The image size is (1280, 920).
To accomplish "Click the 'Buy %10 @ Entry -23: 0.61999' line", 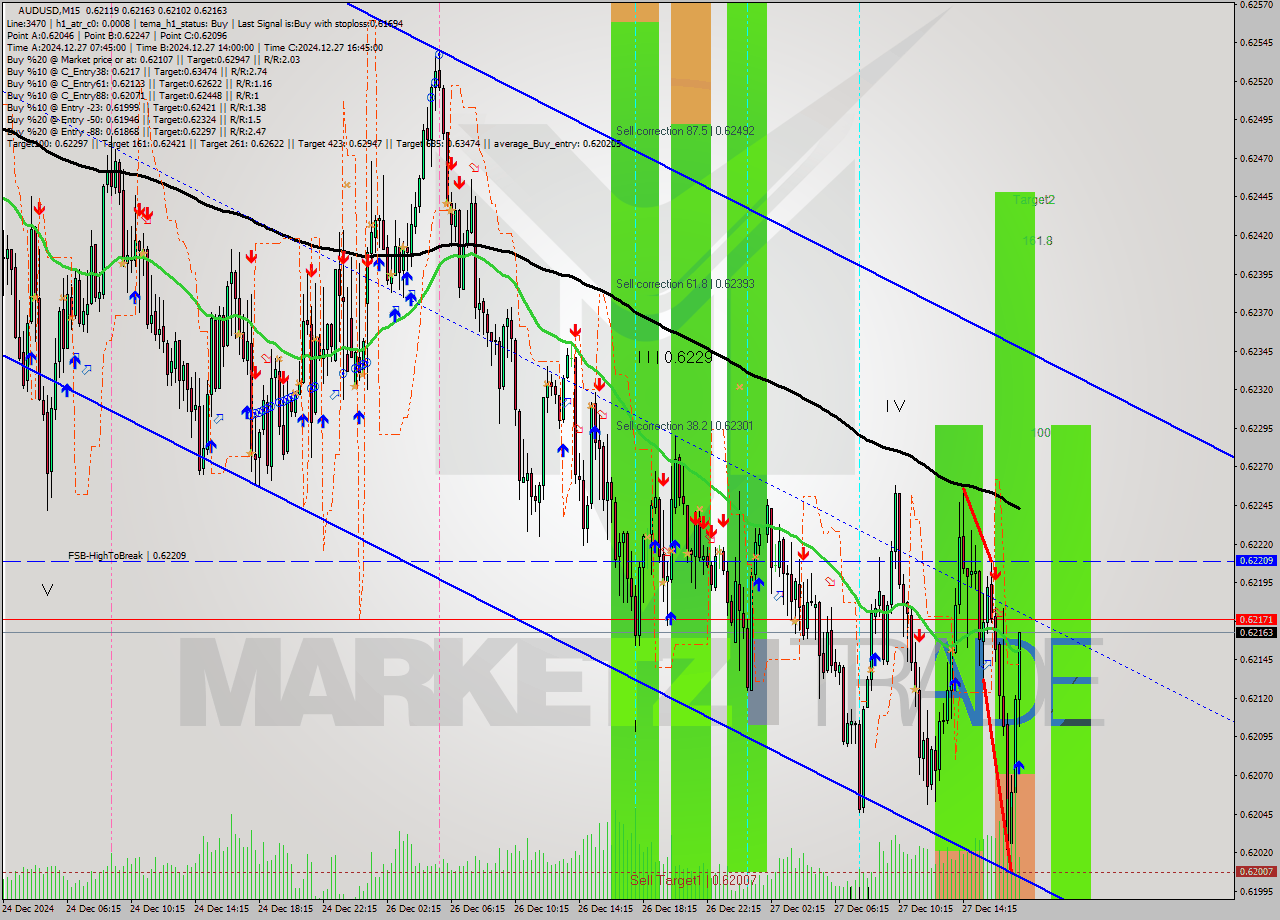I will [136, 107].
